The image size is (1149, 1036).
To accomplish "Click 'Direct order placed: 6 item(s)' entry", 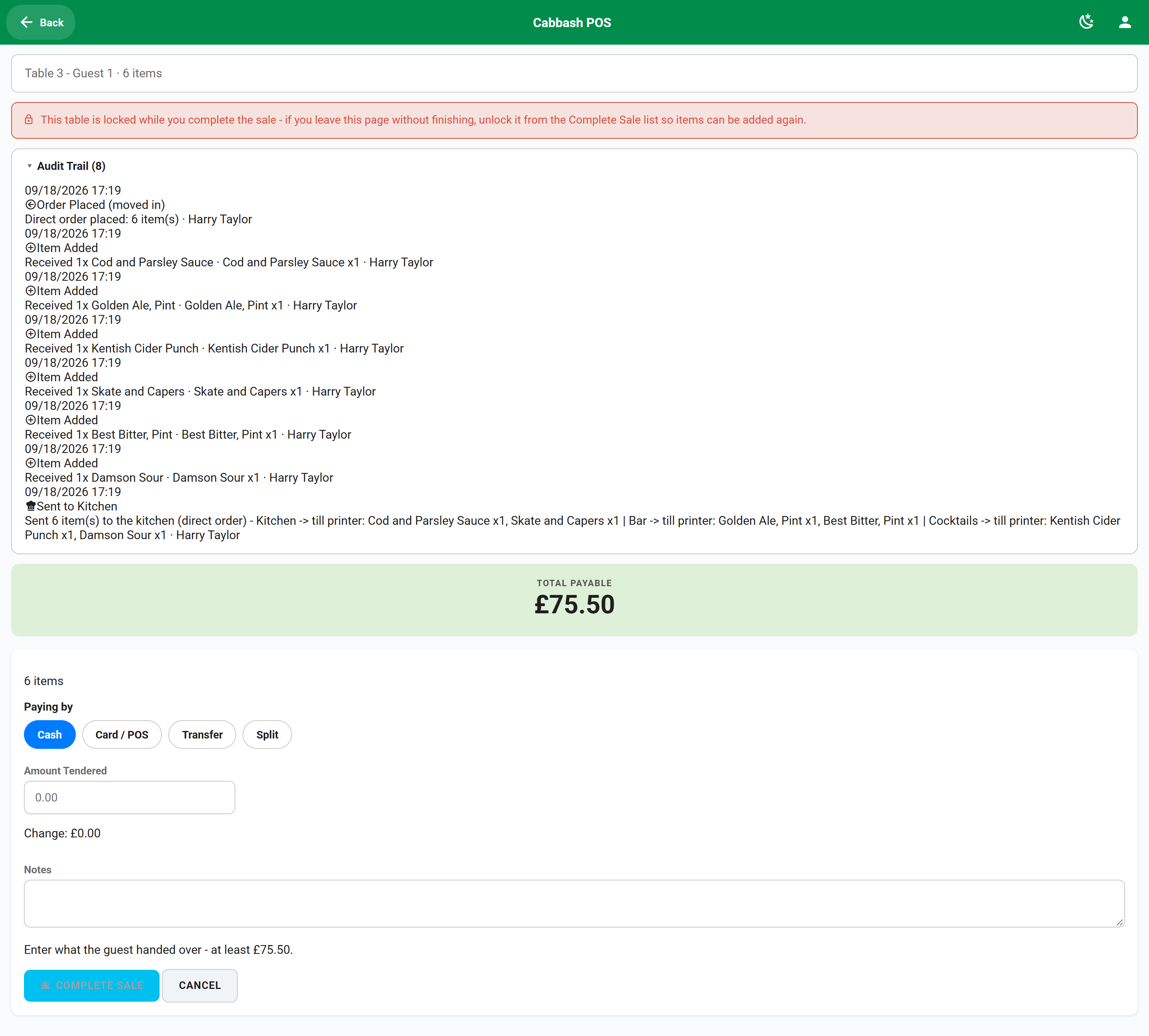I will point(138,219).
